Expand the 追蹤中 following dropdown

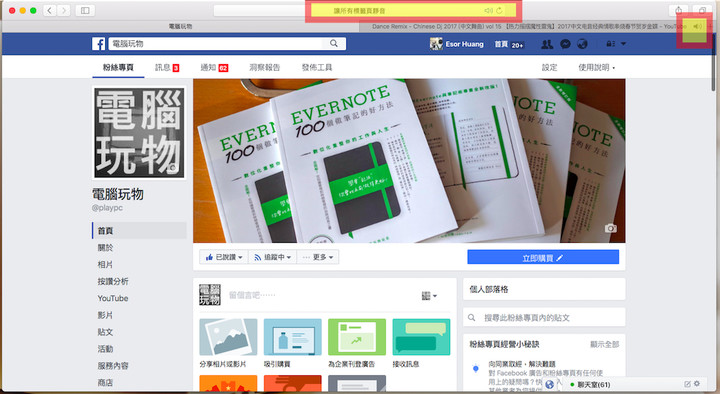pos(273,257)
